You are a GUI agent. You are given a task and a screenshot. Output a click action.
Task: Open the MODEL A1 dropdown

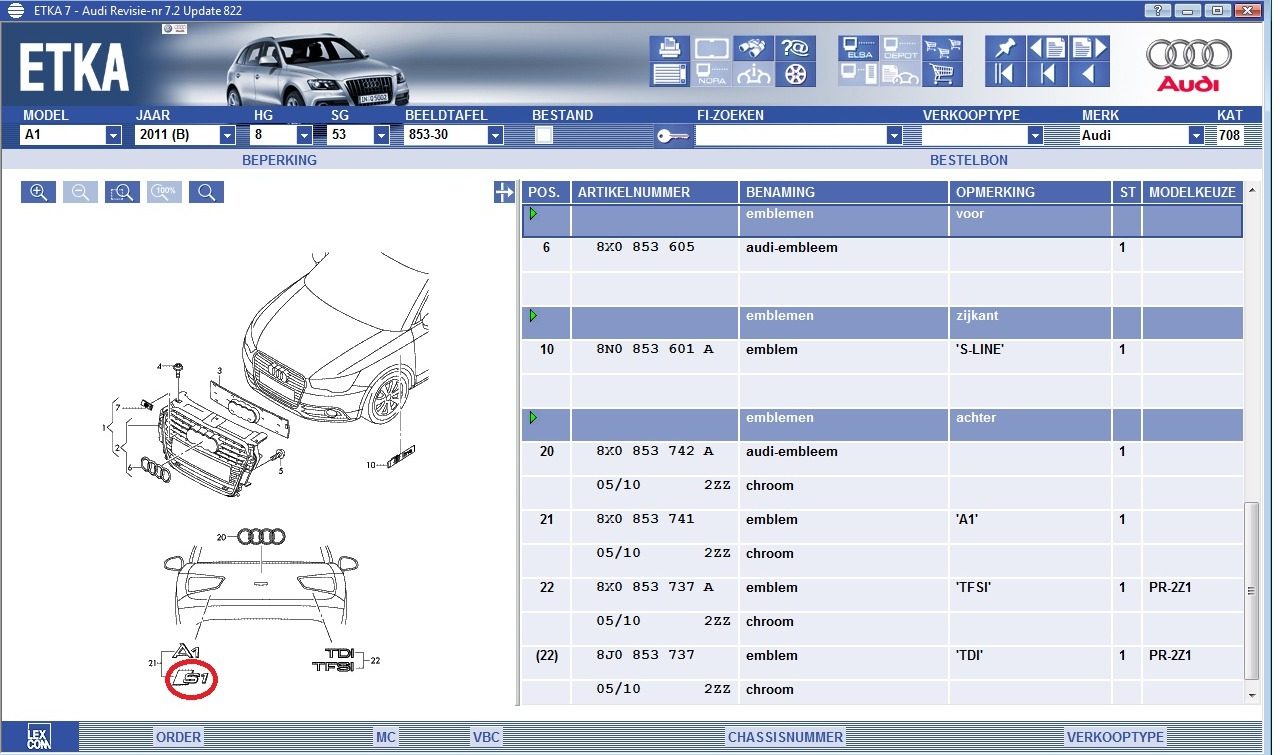coord(71,135)
